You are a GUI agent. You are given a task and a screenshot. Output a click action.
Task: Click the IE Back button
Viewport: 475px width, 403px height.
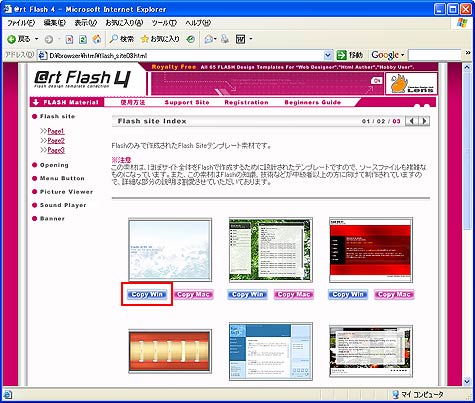point(19,39)
